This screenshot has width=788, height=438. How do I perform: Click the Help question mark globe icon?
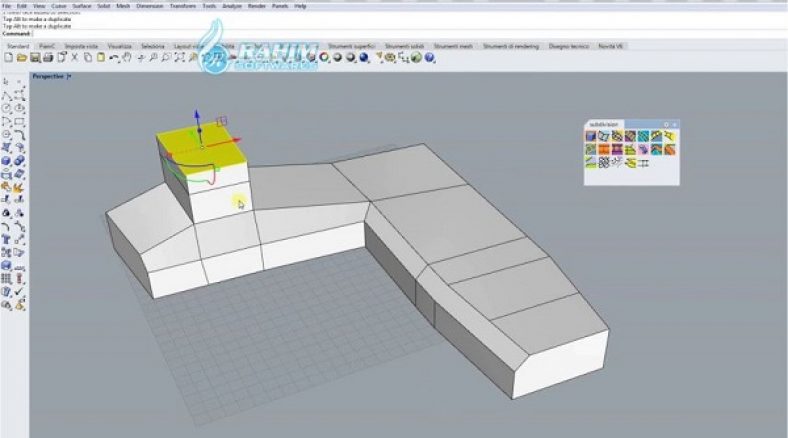coord(430,58)
